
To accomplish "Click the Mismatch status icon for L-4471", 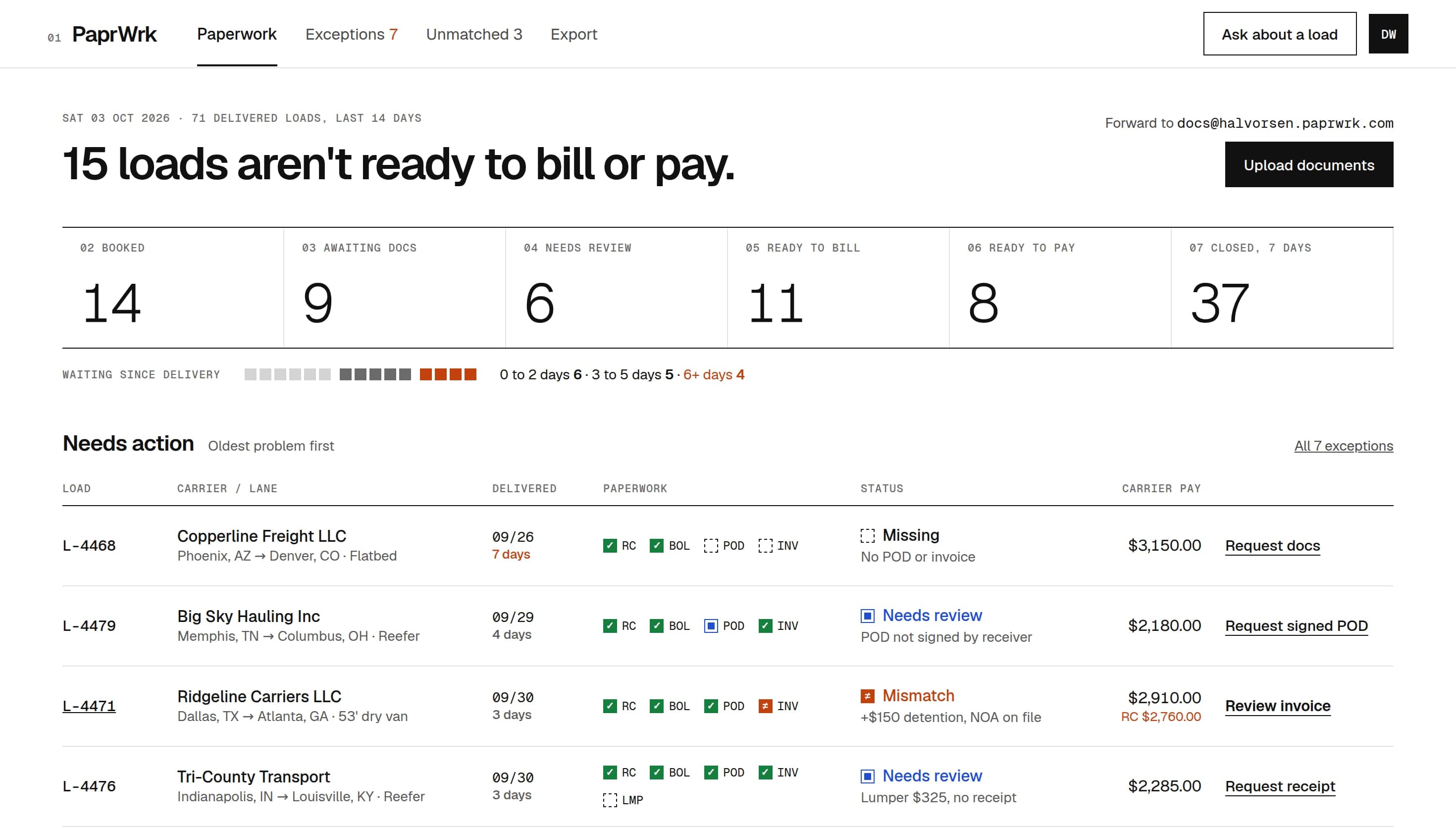I will click(x=867, y=696).
